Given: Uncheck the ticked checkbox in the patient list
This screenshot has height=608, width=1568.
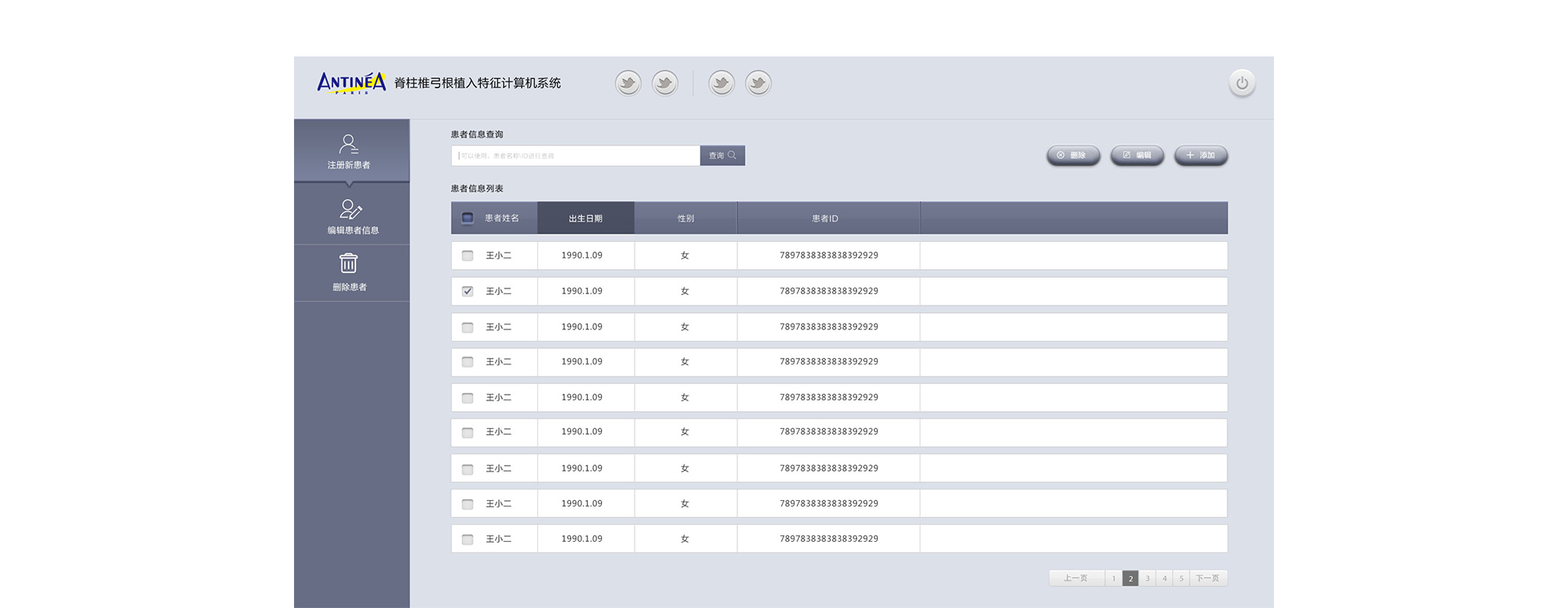Looking at the screenshot, I should (467, 291).
